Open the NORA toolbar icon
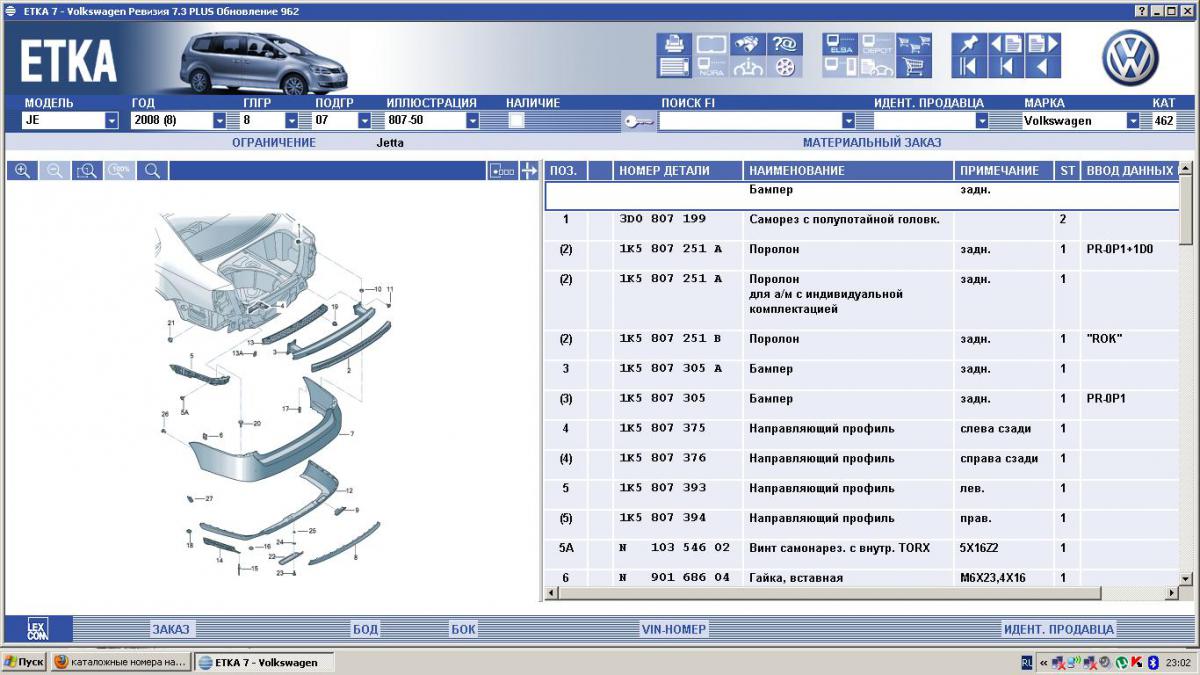 click(x=711, y=67)
